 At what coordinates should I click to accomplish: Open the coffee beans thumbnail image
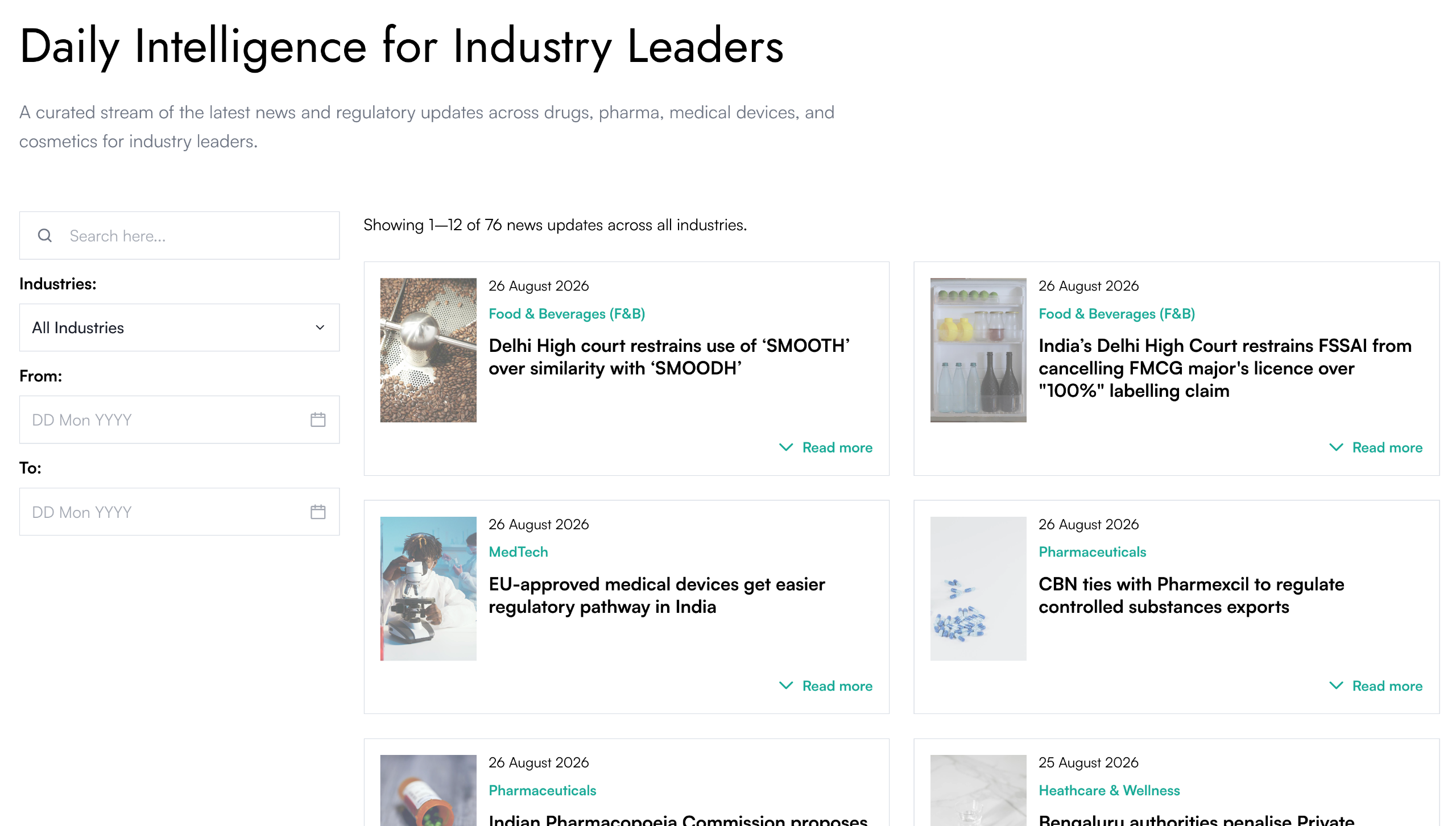click(x=428, y=350)
